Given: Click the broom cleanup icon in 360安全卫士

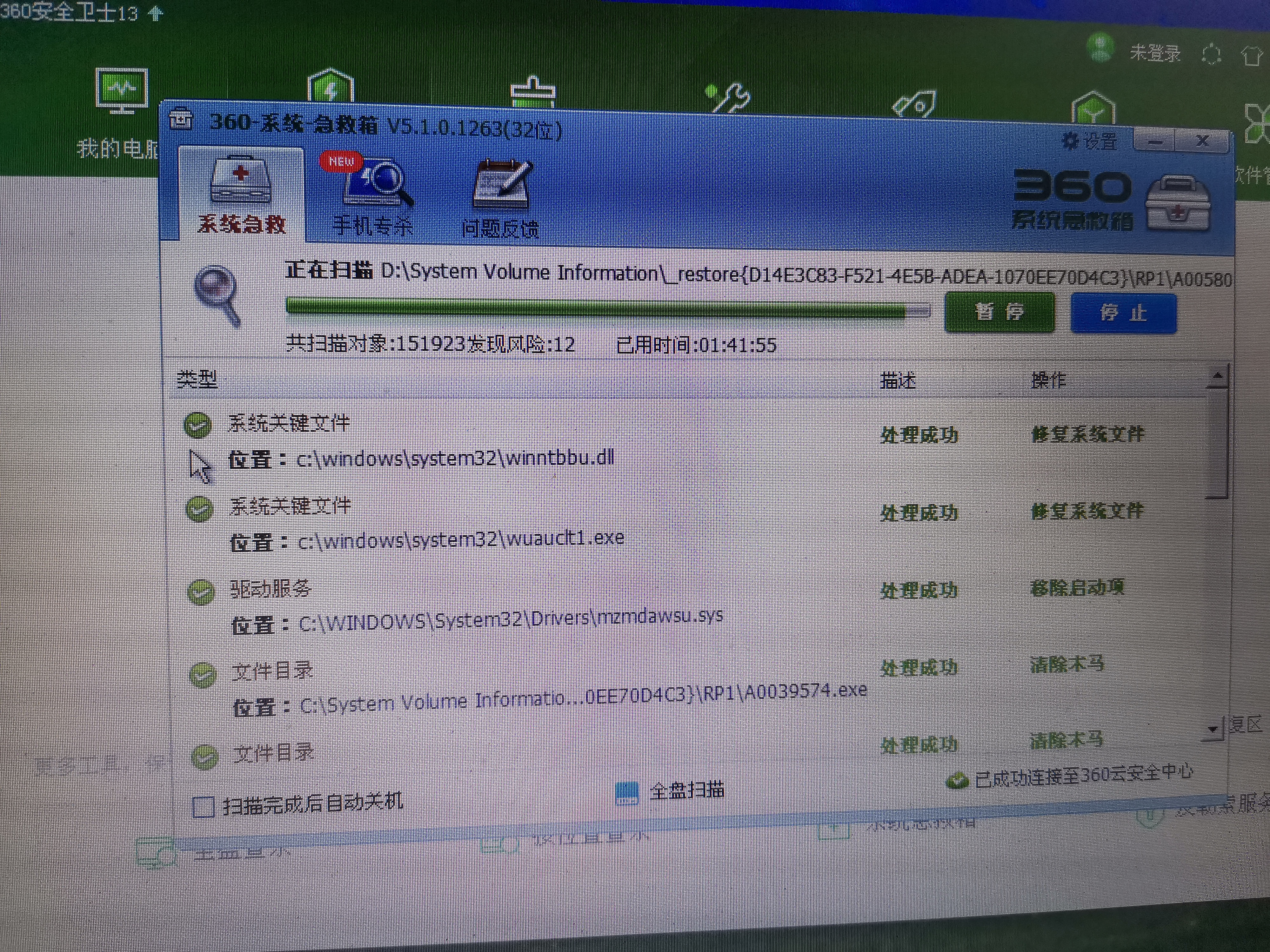Looking at the screenshot, I should 533,92.
